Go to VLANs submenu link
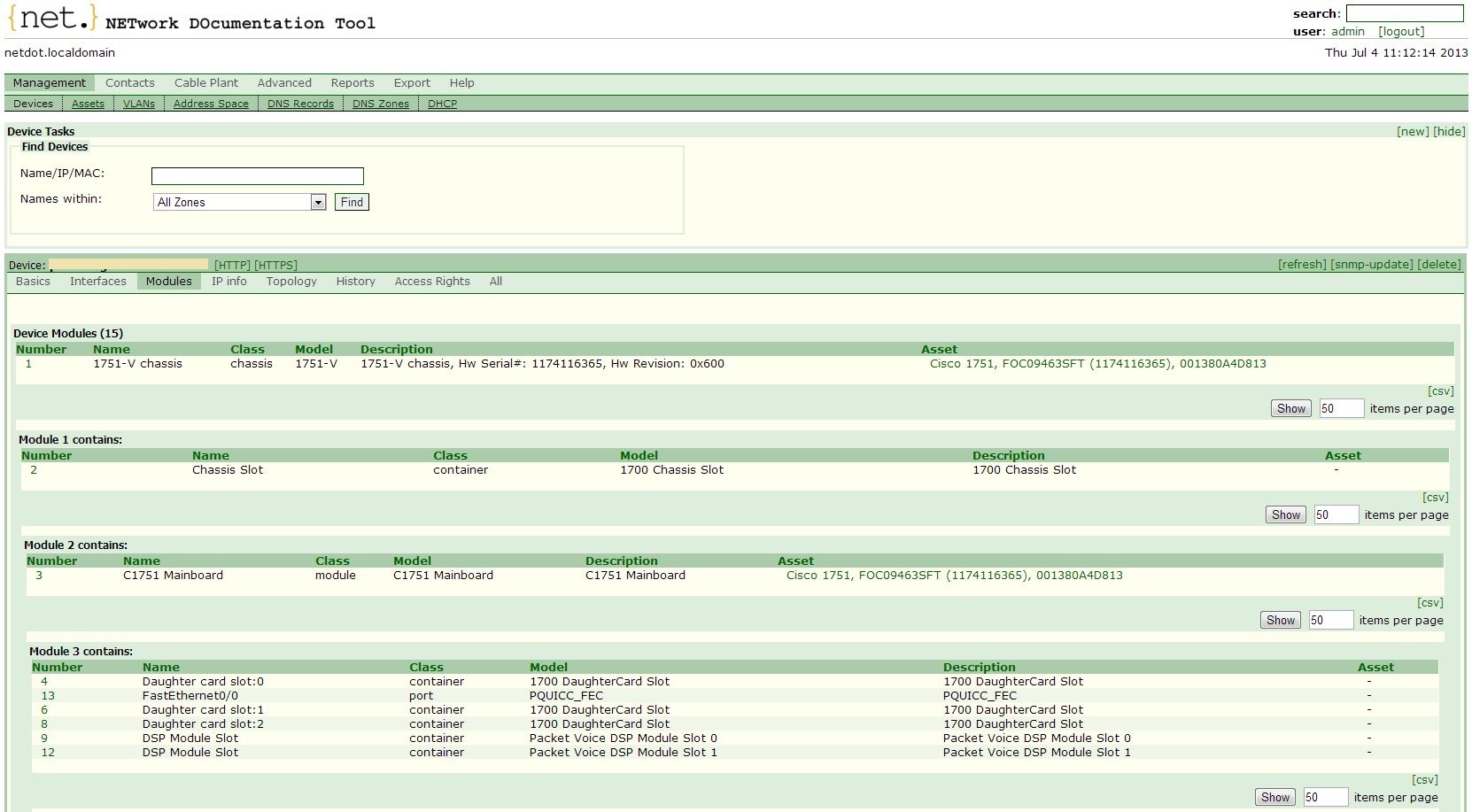The width and height of the screenshot is (1472, 812). pyautogui.click(x=139, y=104)
